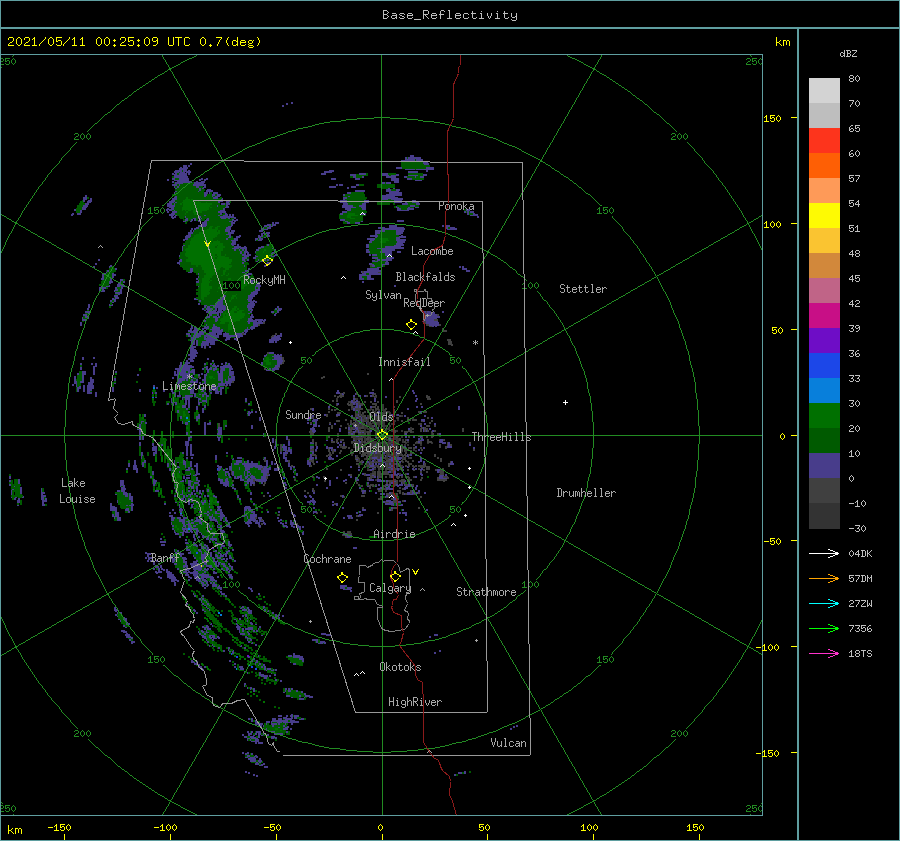Image resolution: width=900 pixels, height=841 pixels.
Task: Click the ThreeHills label
Action: coord(501,437)
